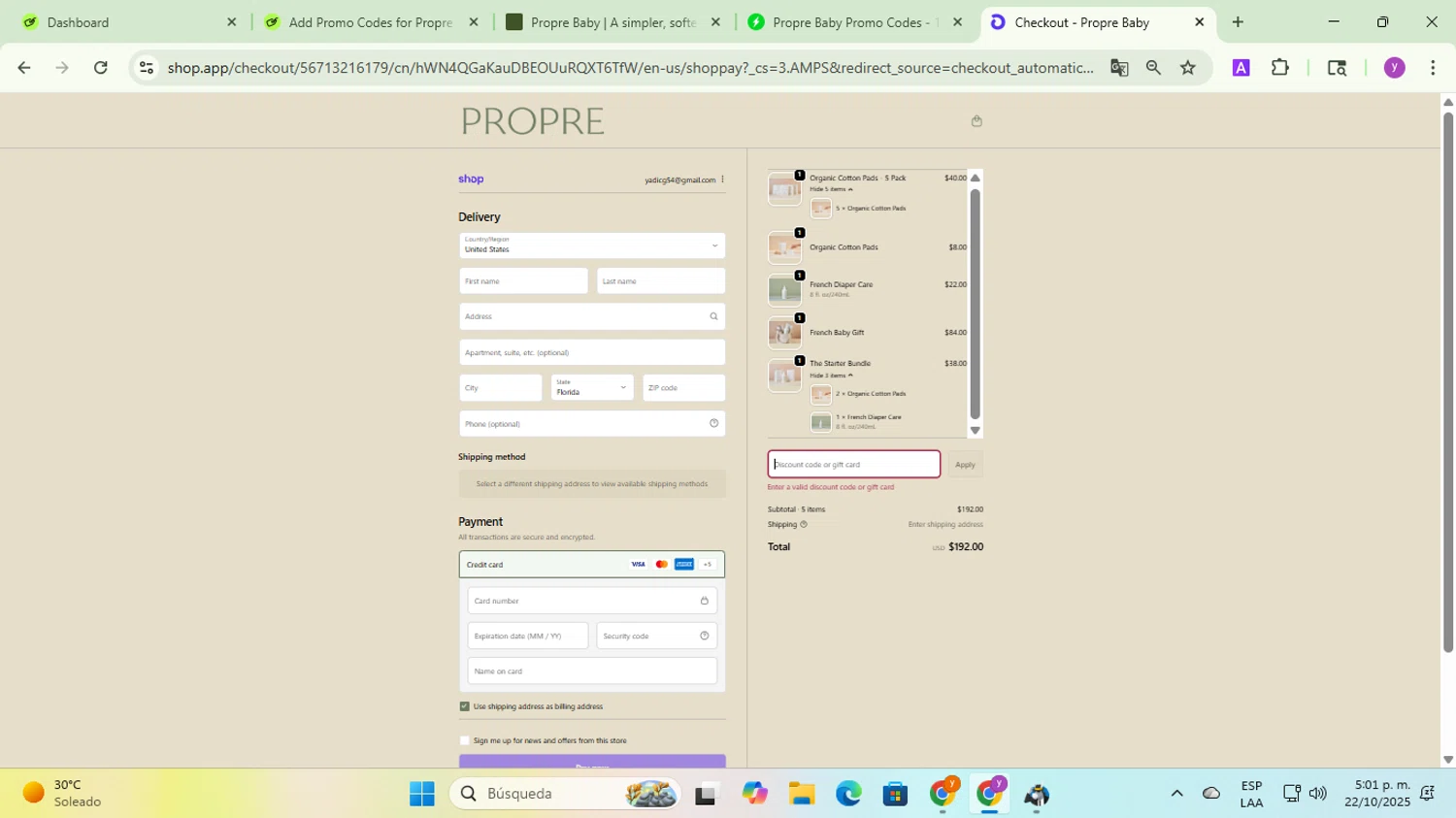The image size is (1456, 818).
Task: Open Google Translate page icon
Action: pos(1119,68)
